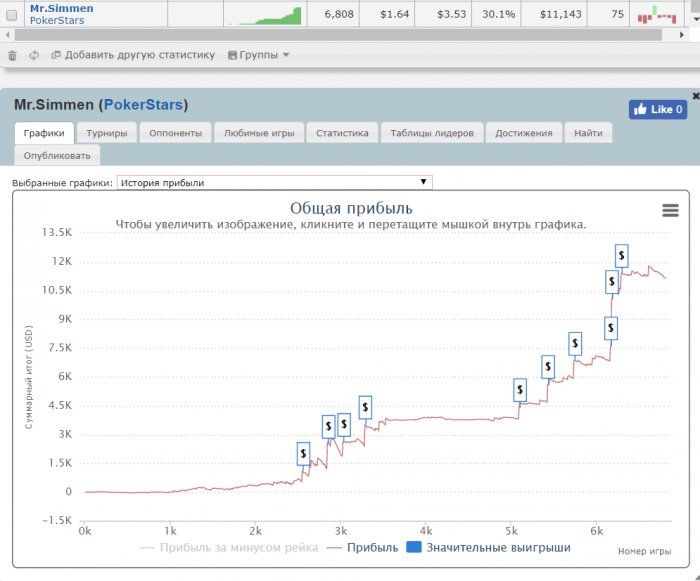700x581 pixels.
Task: Click the topmost dollar win marker
Action: click(x=622, y=256)
